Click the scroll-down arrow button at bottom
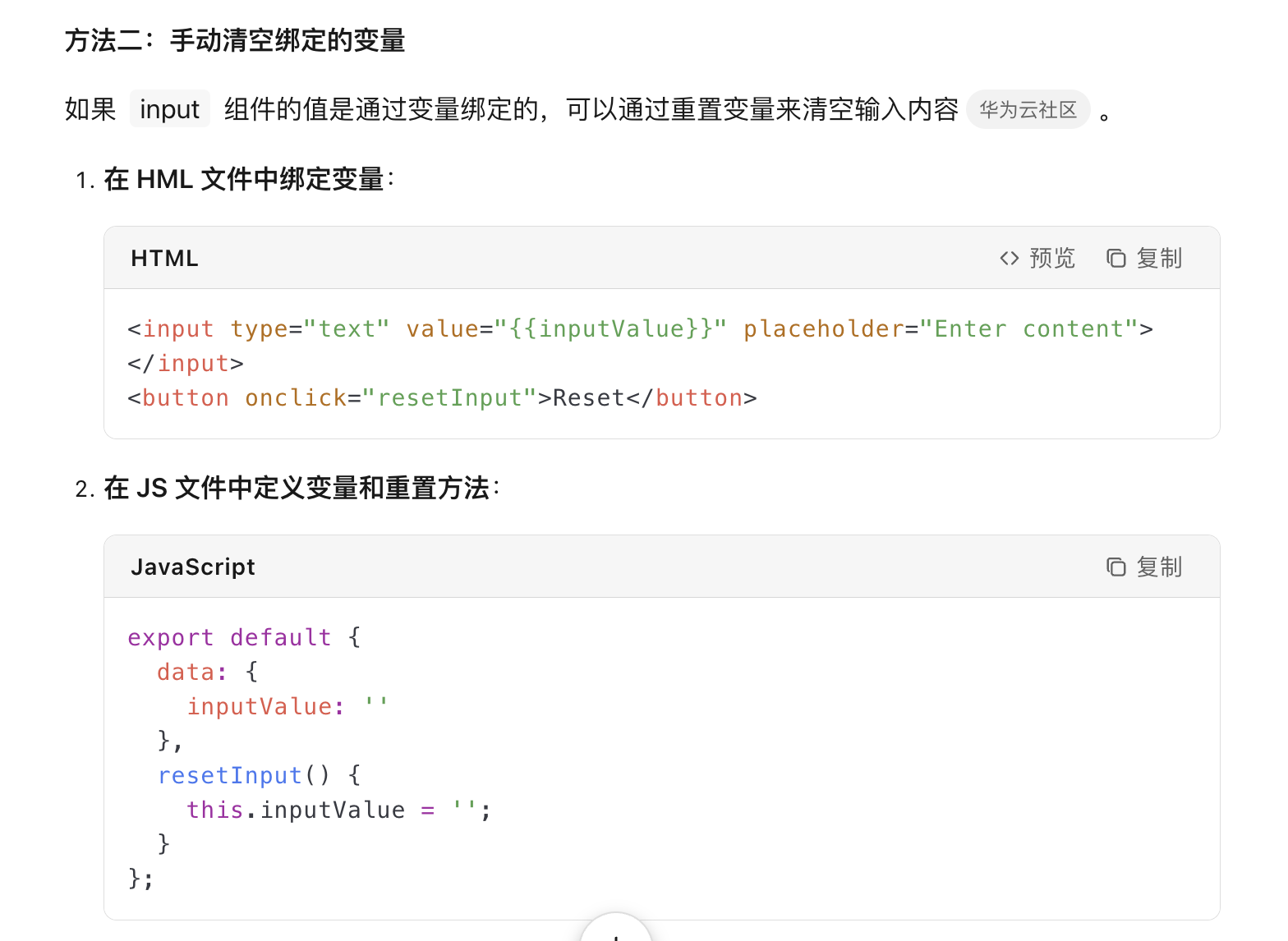 (x=615, y=930)
